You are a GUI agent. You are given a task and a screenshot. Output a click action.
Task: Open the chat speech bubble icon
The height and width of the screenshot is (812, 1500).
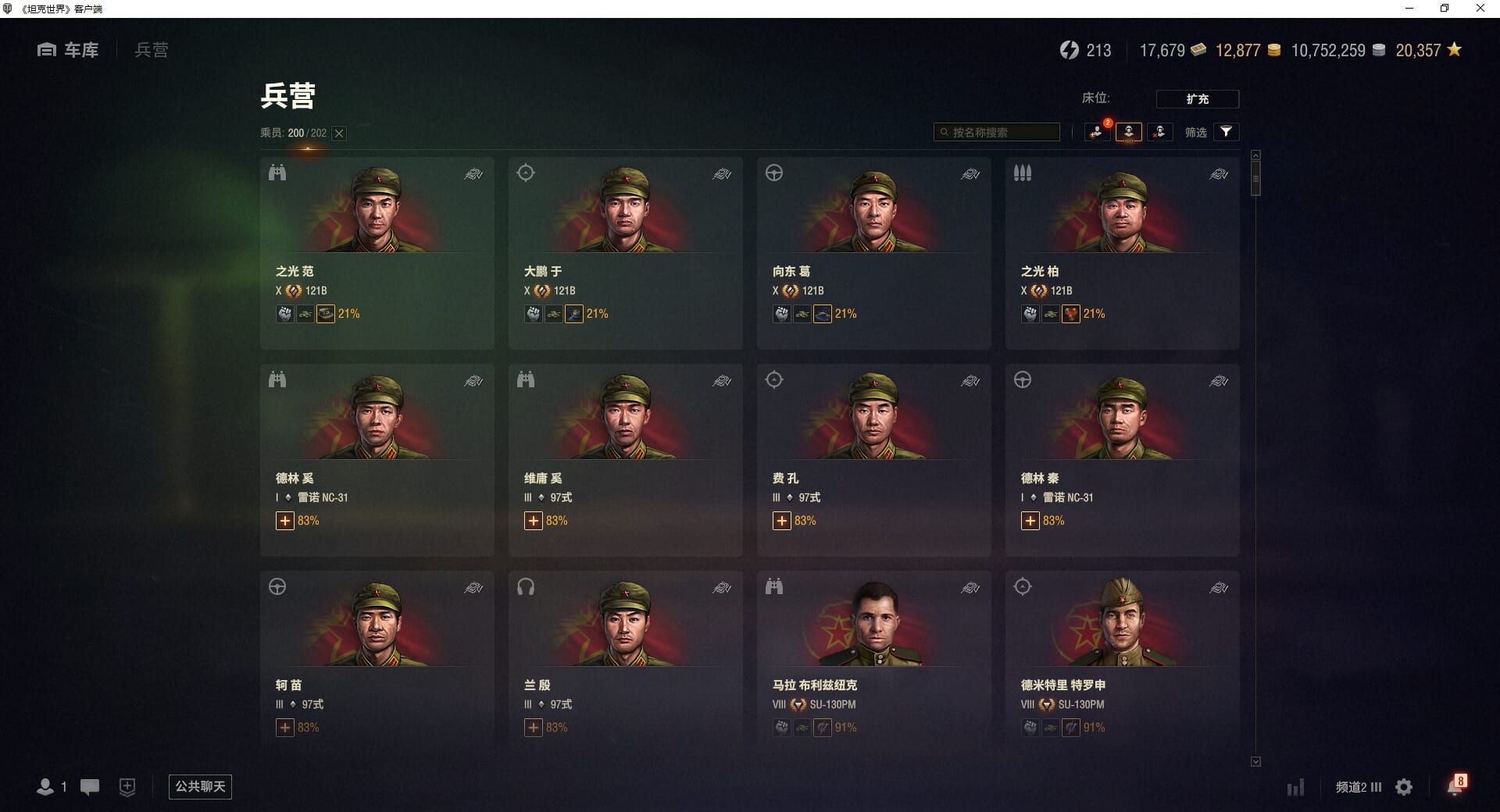pos(90,787)
